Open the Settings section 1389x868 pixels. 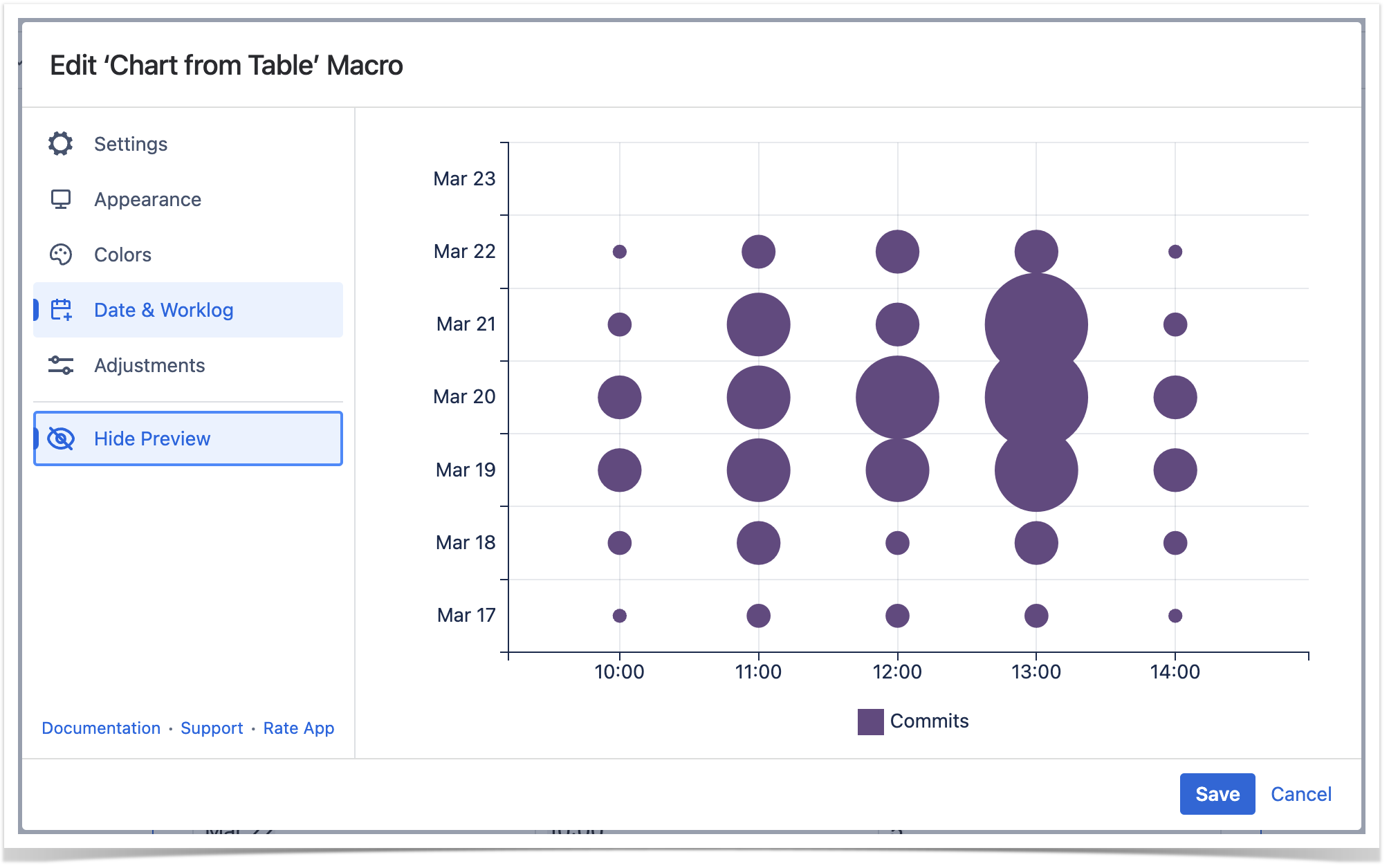pyautogui.click(x=131, y=144)
